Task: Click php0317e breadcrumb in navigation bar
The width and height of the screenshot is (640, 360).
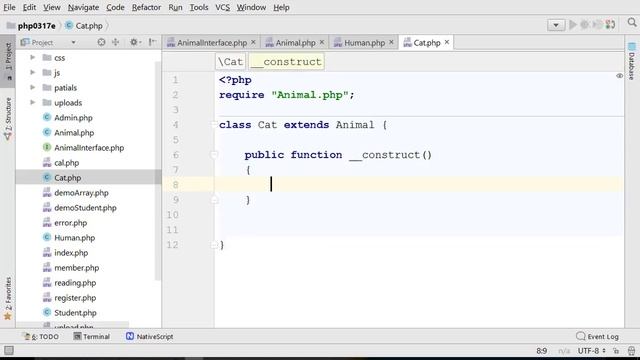Action: coord(31,26)
